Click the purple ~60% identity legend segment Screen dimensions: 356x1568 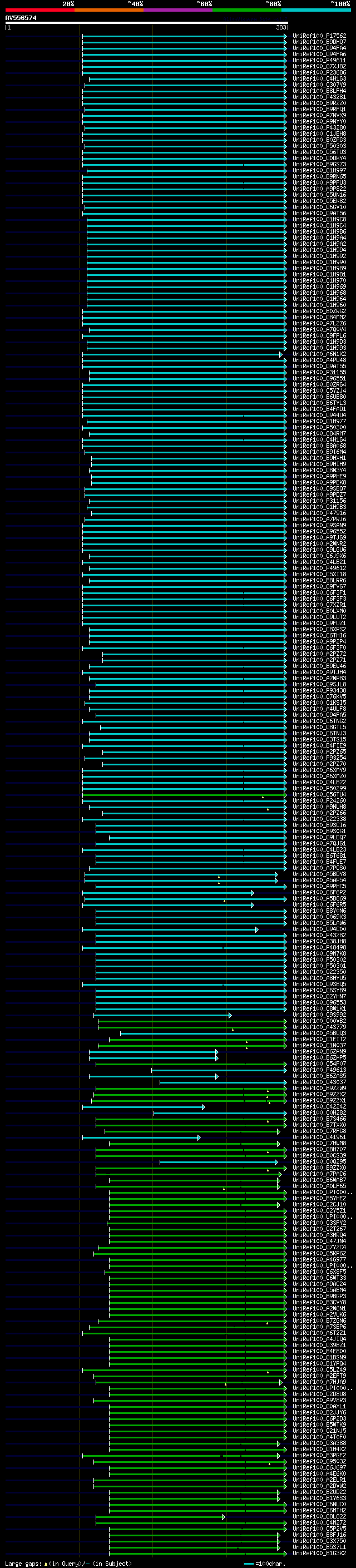point(179,10)
